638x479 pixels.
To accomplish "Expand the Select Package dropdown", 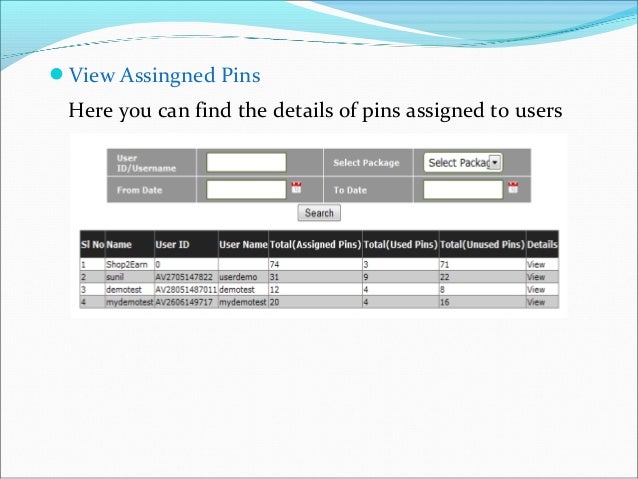I will 463,163.
